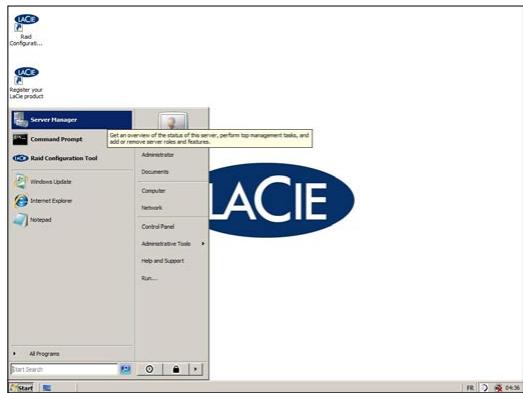Image resolution: width=523 pixels, height=393 pixels.
Task: Click the Server Manager icon in Start menu
Action: 21,119
